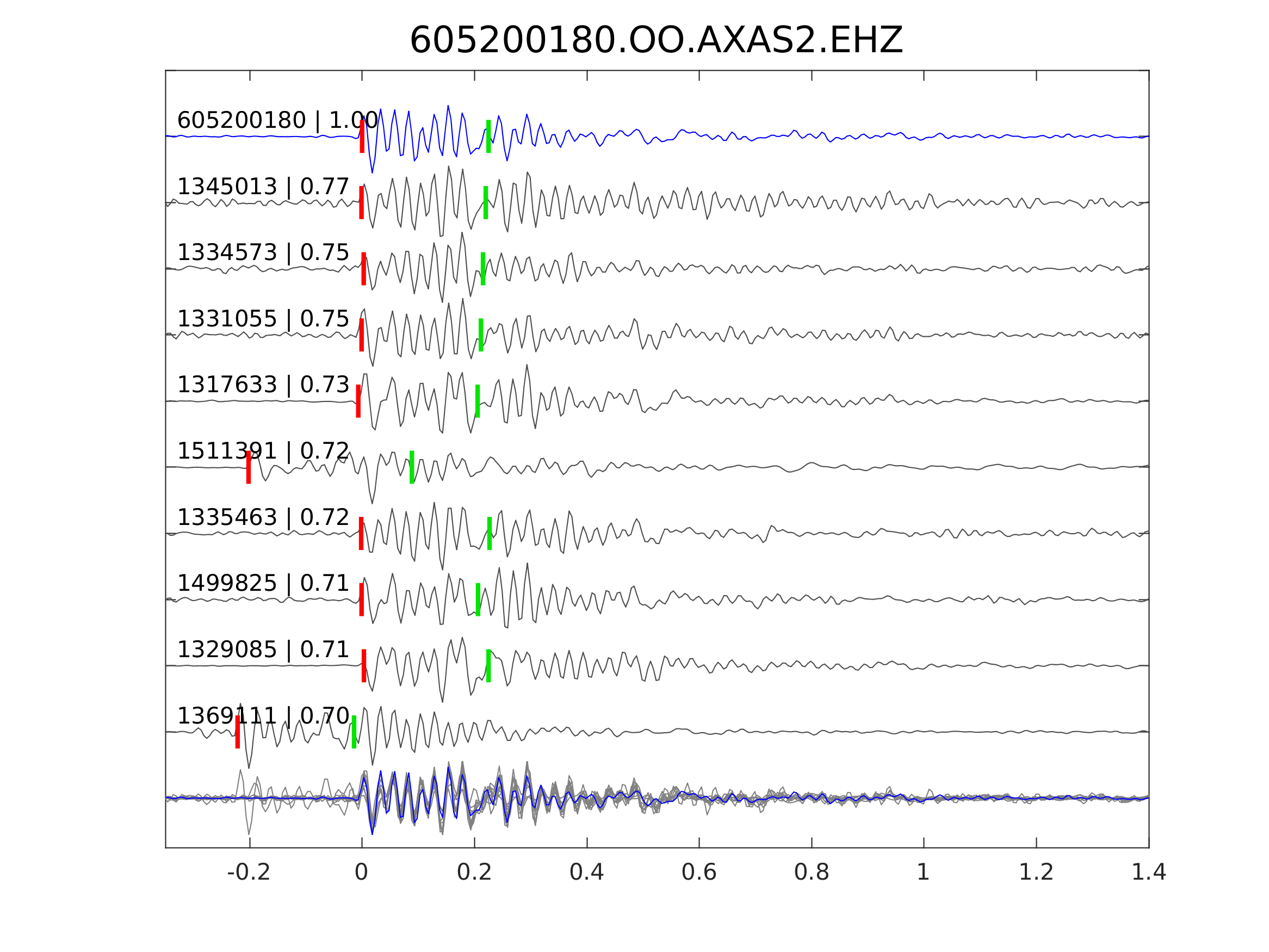Click the green marker on trace 1345013

click(x=485, y=202)
